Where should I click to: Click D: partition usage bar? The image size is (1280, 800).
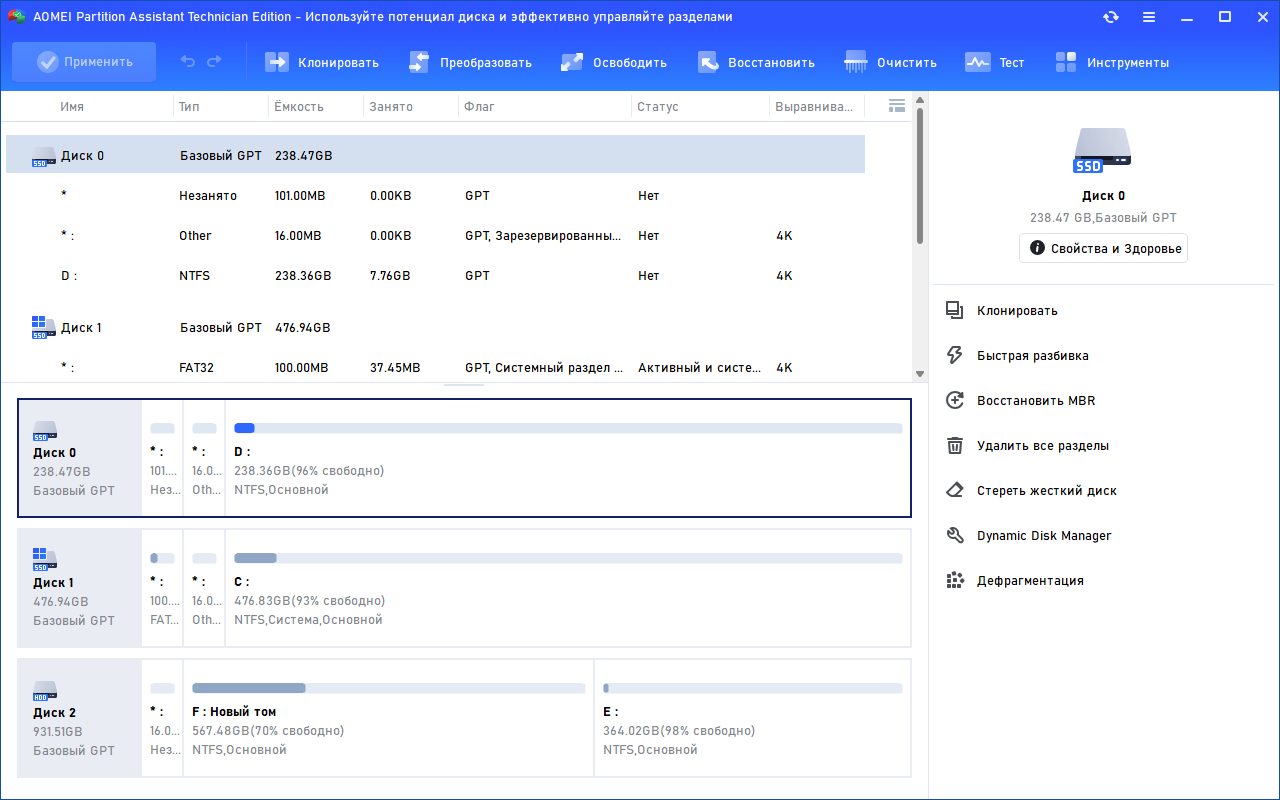(568, 428)
